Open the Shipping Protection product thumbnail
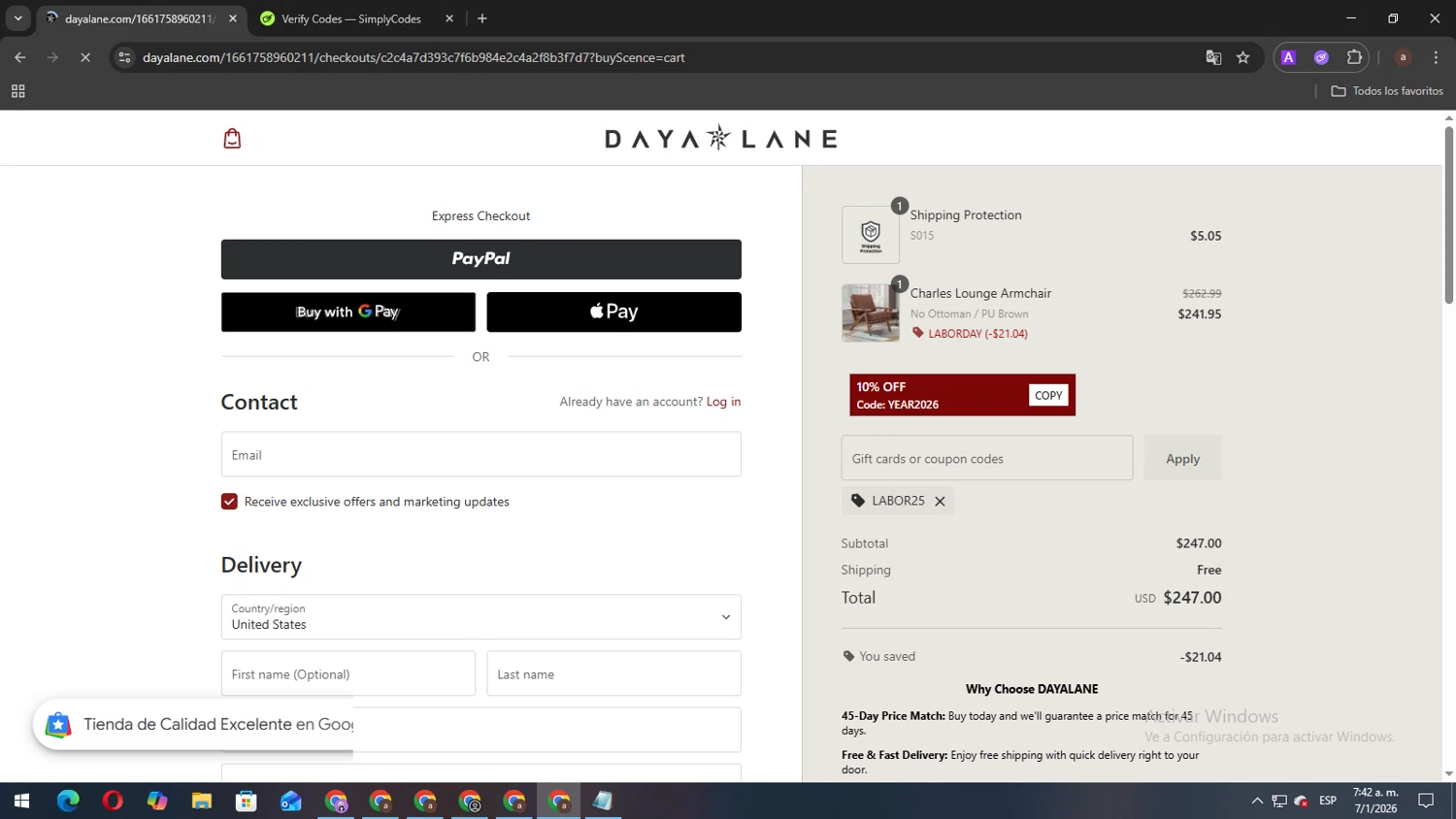 point(870,235)
